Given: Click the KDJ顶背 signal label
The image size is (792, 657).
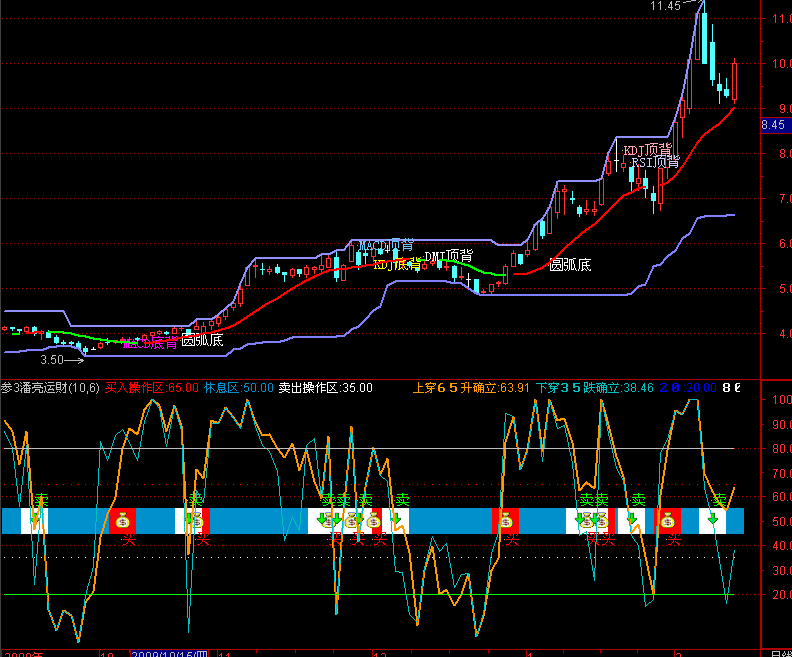Looking at the screenshot, I should coord(648,150).
